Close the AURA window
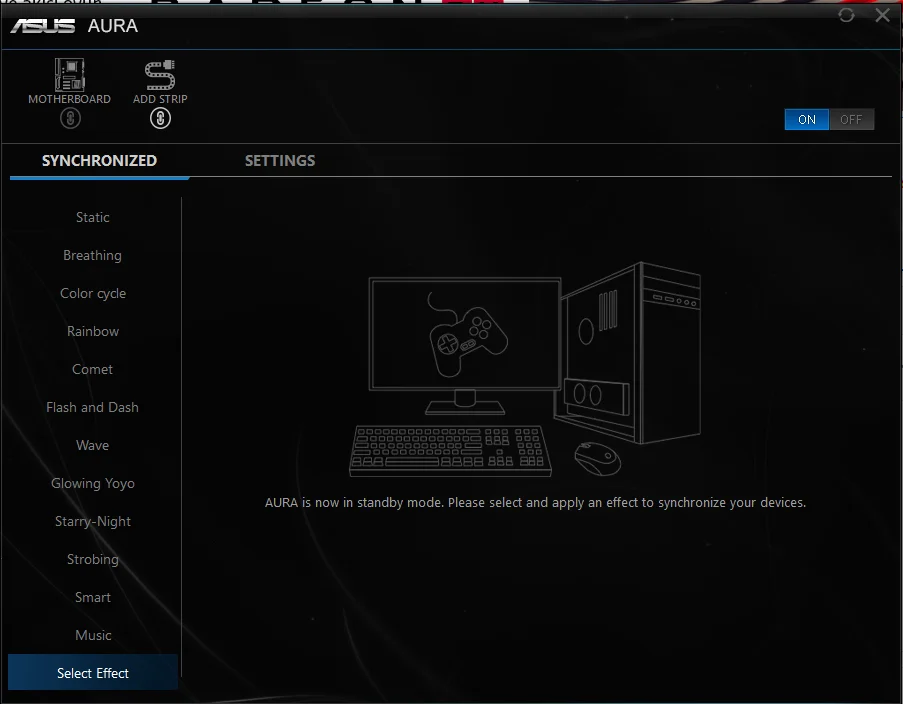Viewport: 903px width, 704px height. [x=882, y=15]
